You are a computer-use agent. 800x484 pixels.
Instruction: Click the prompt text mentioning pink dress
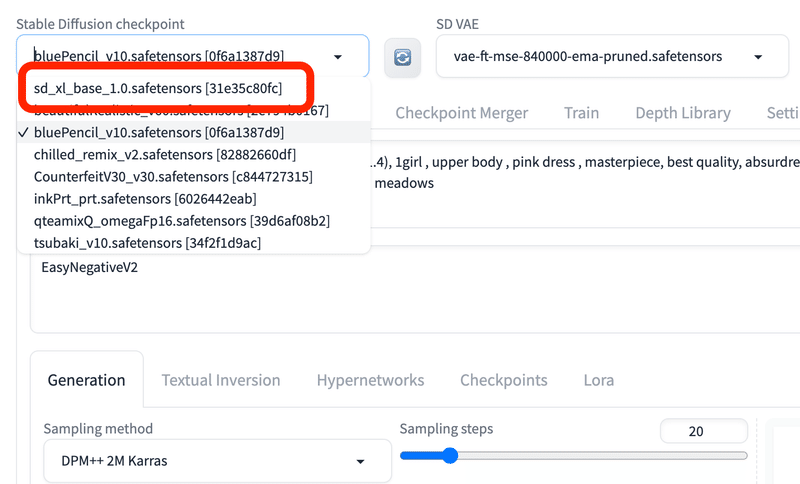543,162
